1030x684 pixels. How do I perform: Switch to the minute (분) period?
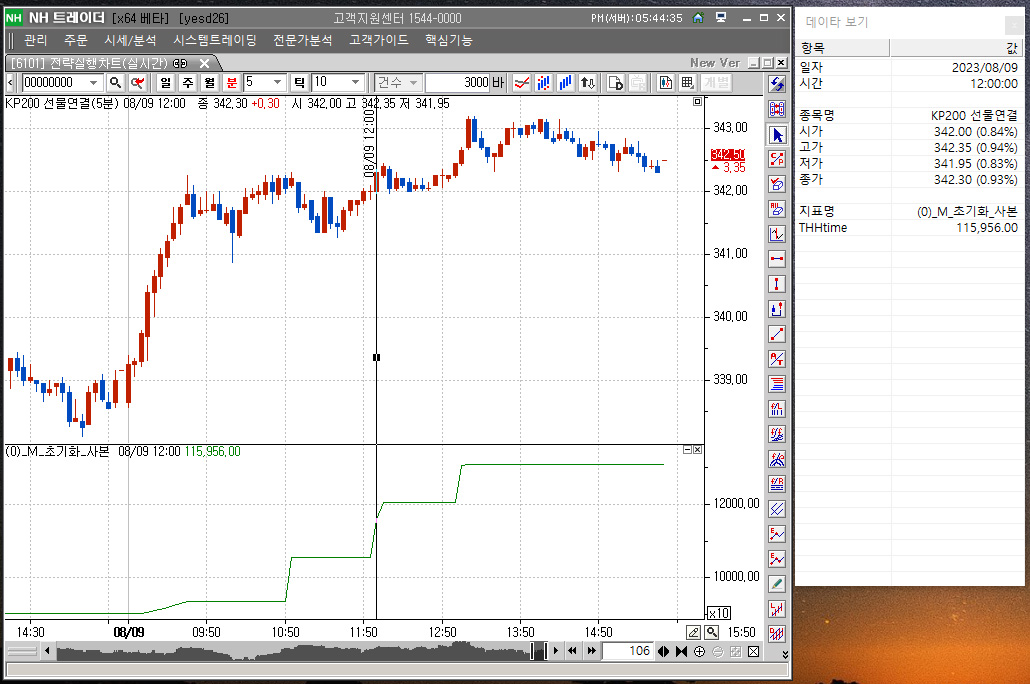pyautogui.click(x=232, y=83)
